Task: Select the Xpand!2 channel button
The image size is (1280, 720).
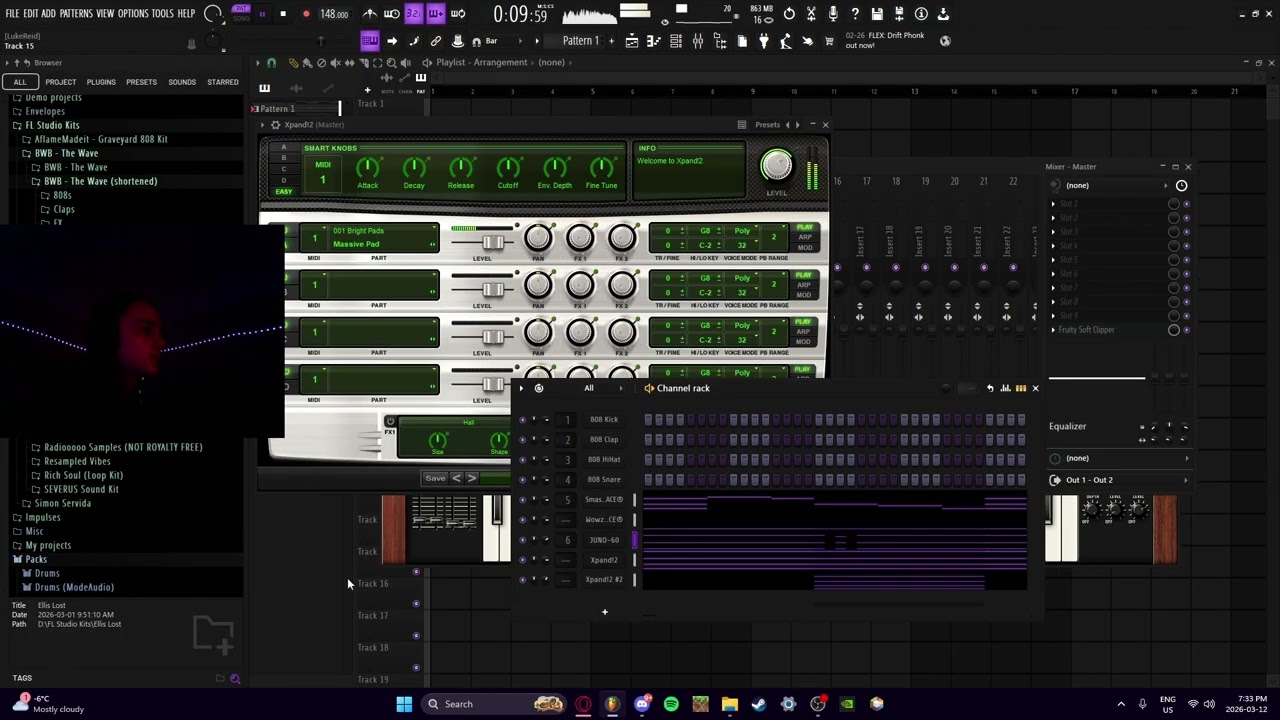Action: pos(604,560)
